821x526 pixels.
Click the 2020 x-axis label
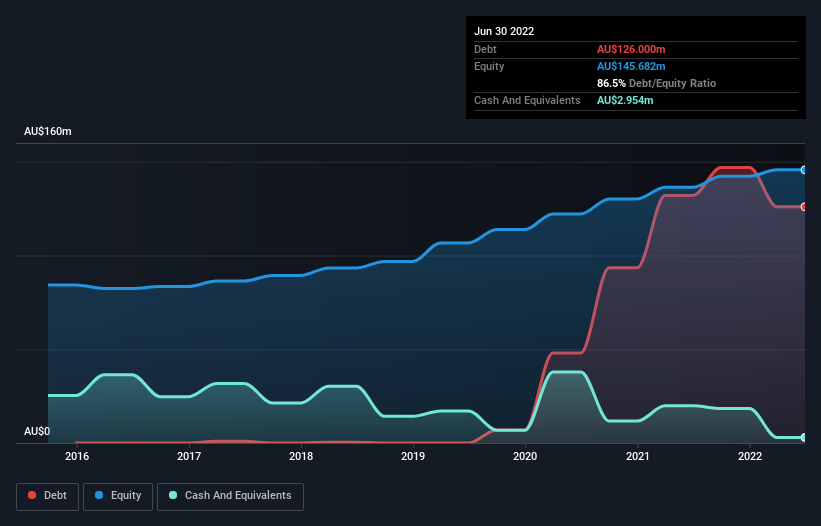(525, 456)
